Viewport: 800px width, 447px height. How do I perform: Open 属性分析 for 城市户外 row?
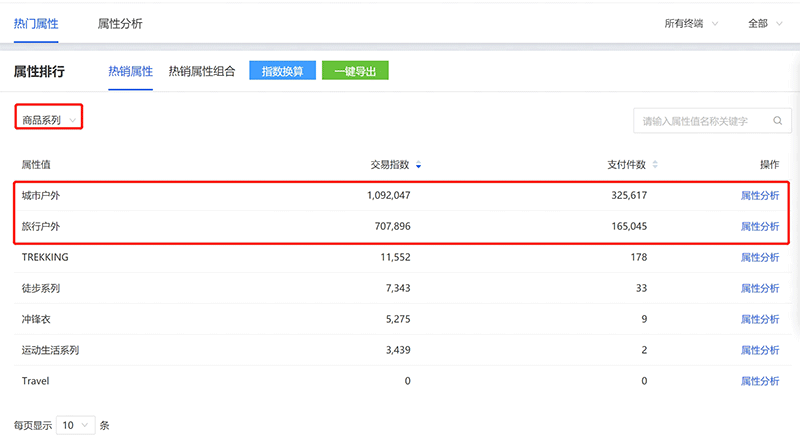(x=759, y=196)
